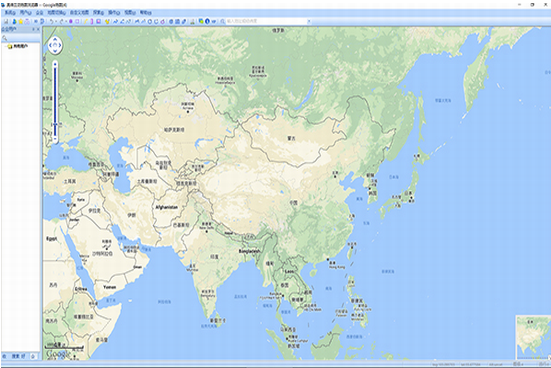Zoom in with the slider's plus button
This screenshot has width=551, height=368.
(x=55, y=64)
